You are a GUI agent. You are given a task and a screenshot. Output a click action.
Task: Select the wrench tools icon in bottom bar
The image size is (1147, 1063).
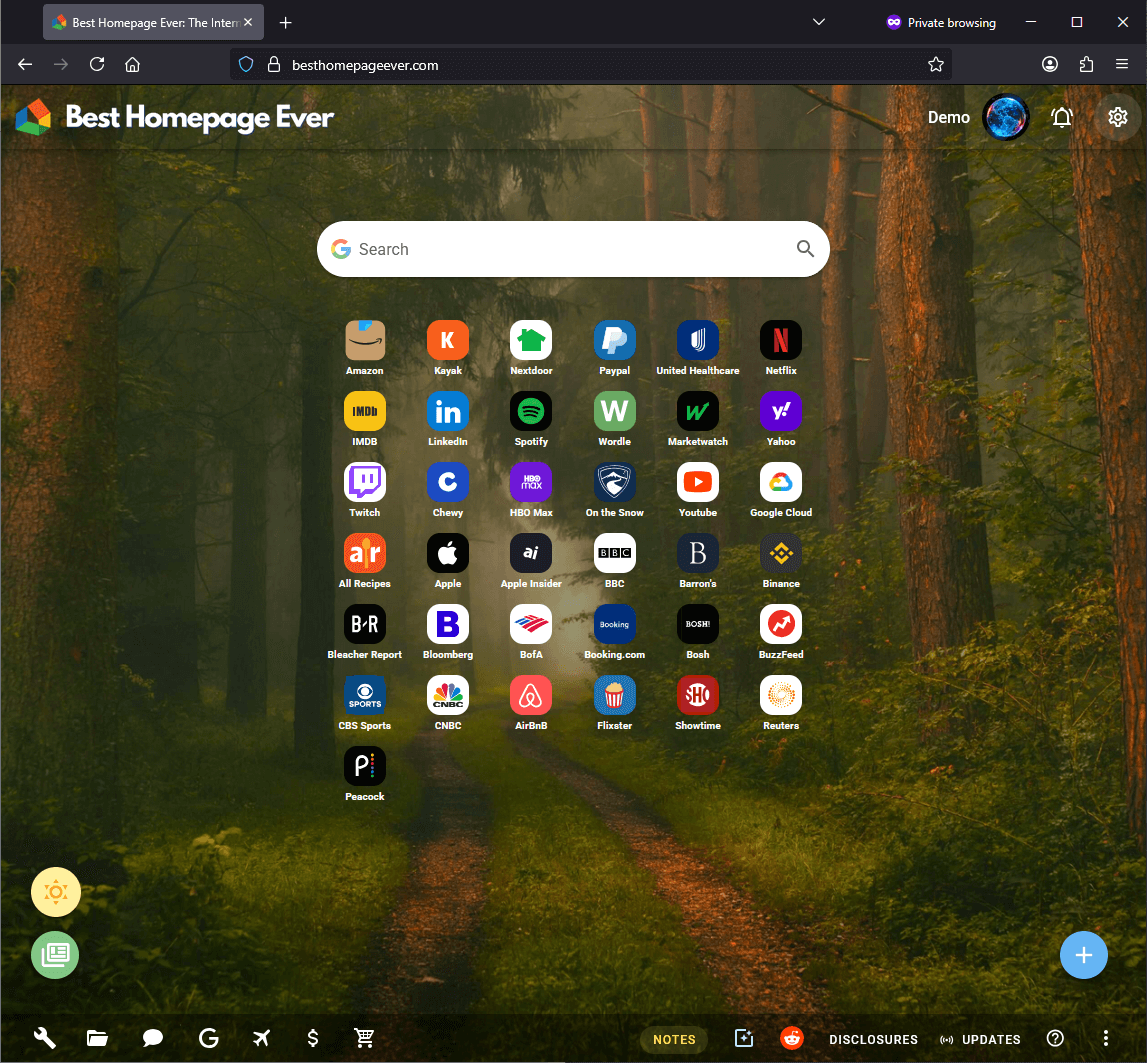coord(44,1038)
